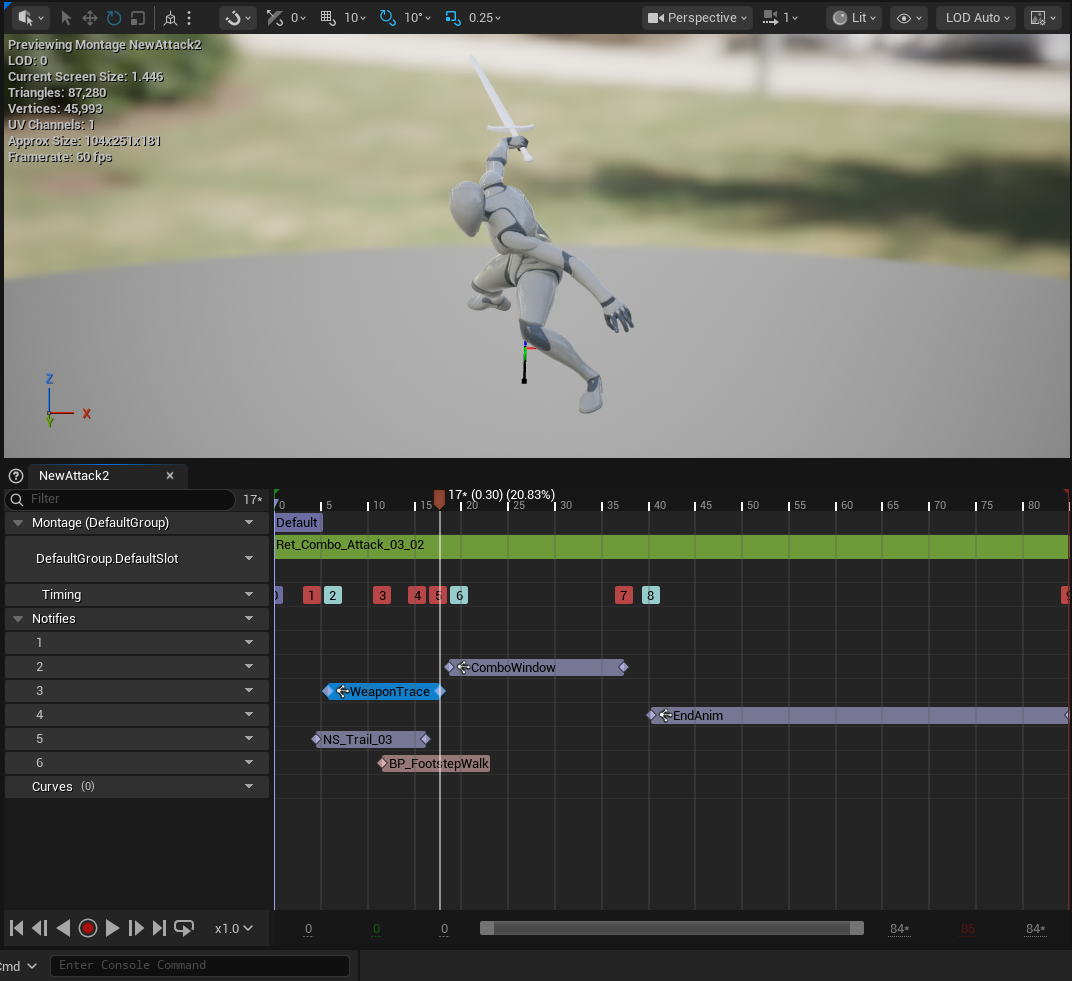Focus the Filter search field
The width and height of the screenshot is (1072, 981).
coord(120,499)
